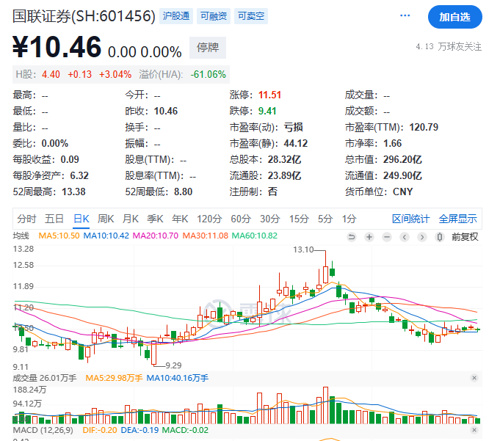Click stock title 国联证券(SH:601456)
The height and width of the screenshot is (441, 500).
[x=84, y=16]
